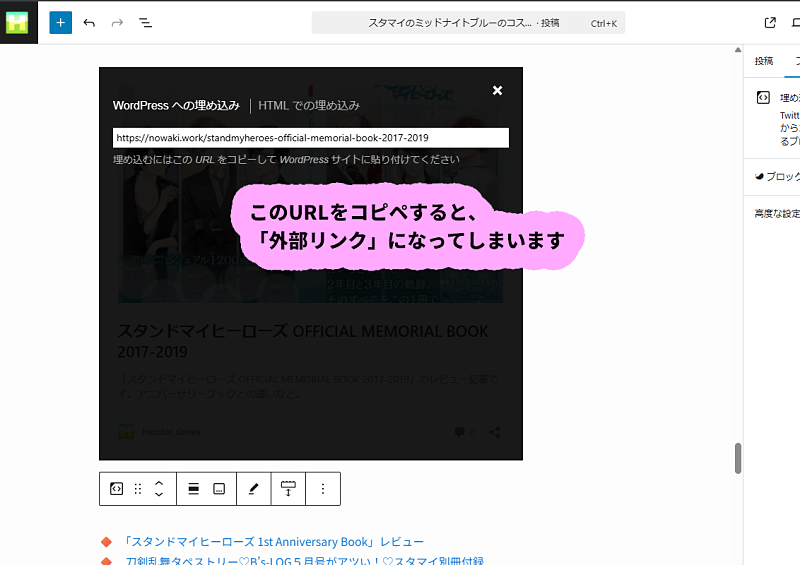
Task: Switch to the 投稿 sidebar tab
Action: click(764, 61)
